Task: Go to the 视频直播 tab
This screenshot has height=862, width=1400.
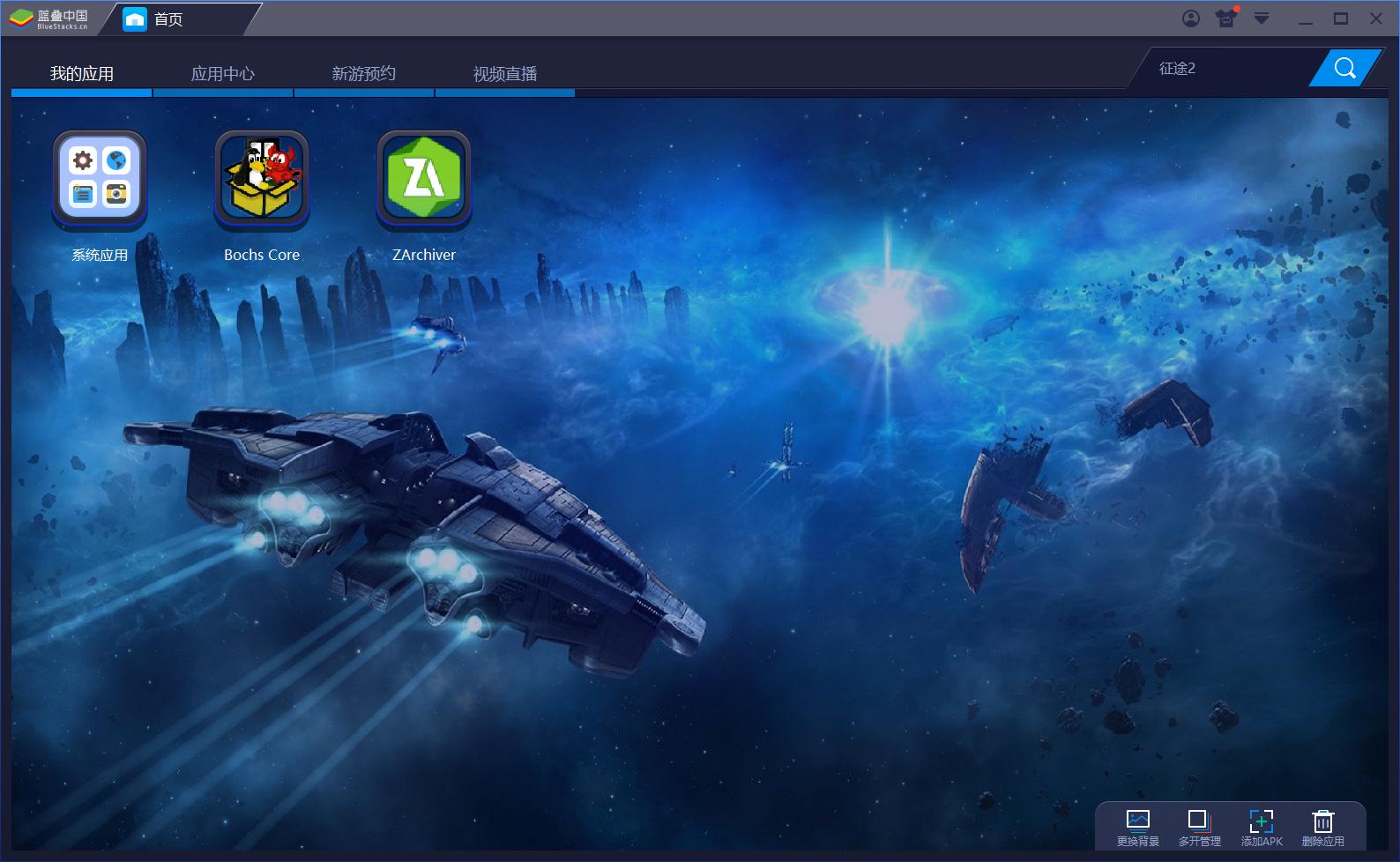Action: (505, 74)
